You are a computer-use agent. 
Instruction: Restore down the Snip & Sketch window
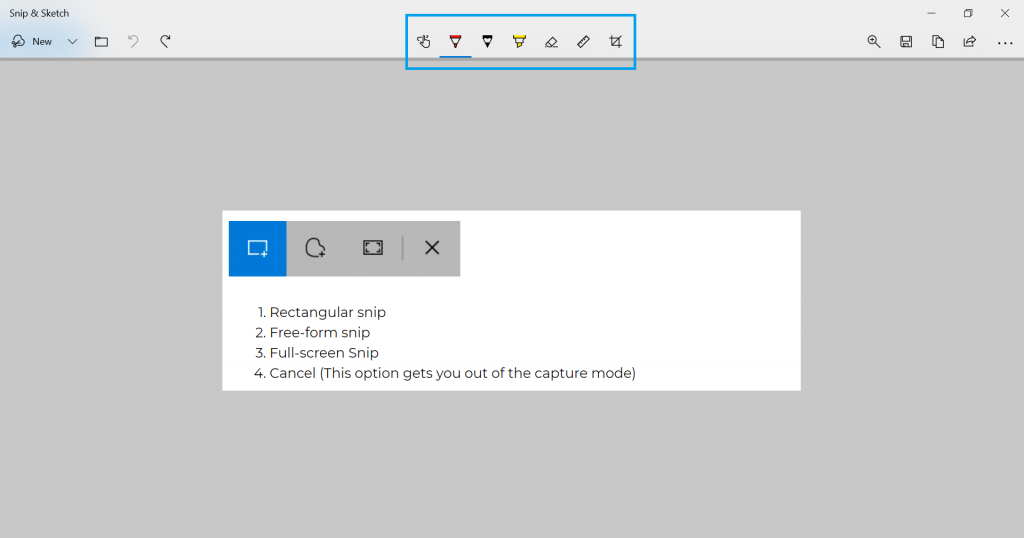point(968,13)
